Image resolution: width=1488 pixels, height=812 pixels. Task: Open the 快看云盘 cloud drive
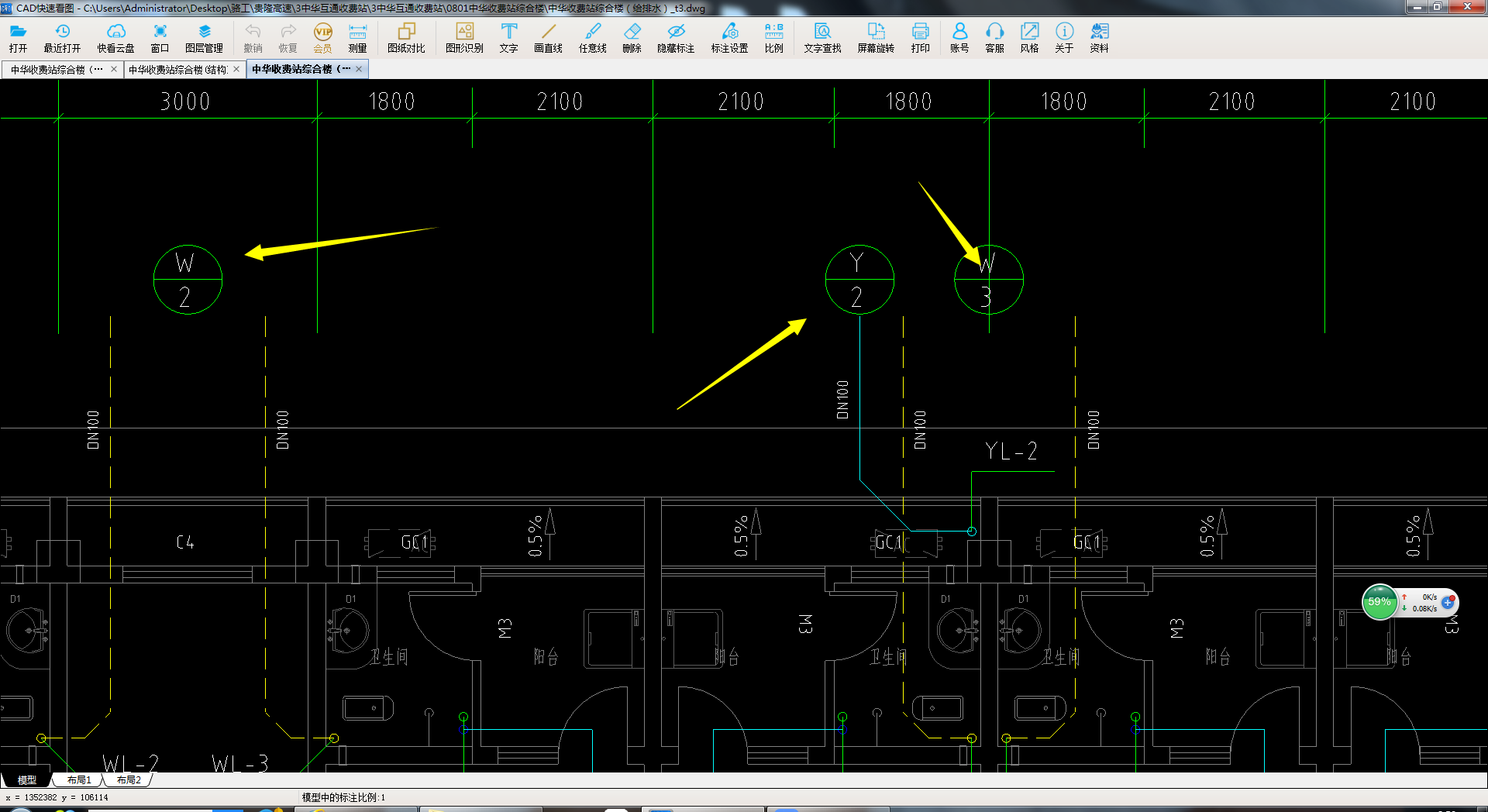click(115, 38)
